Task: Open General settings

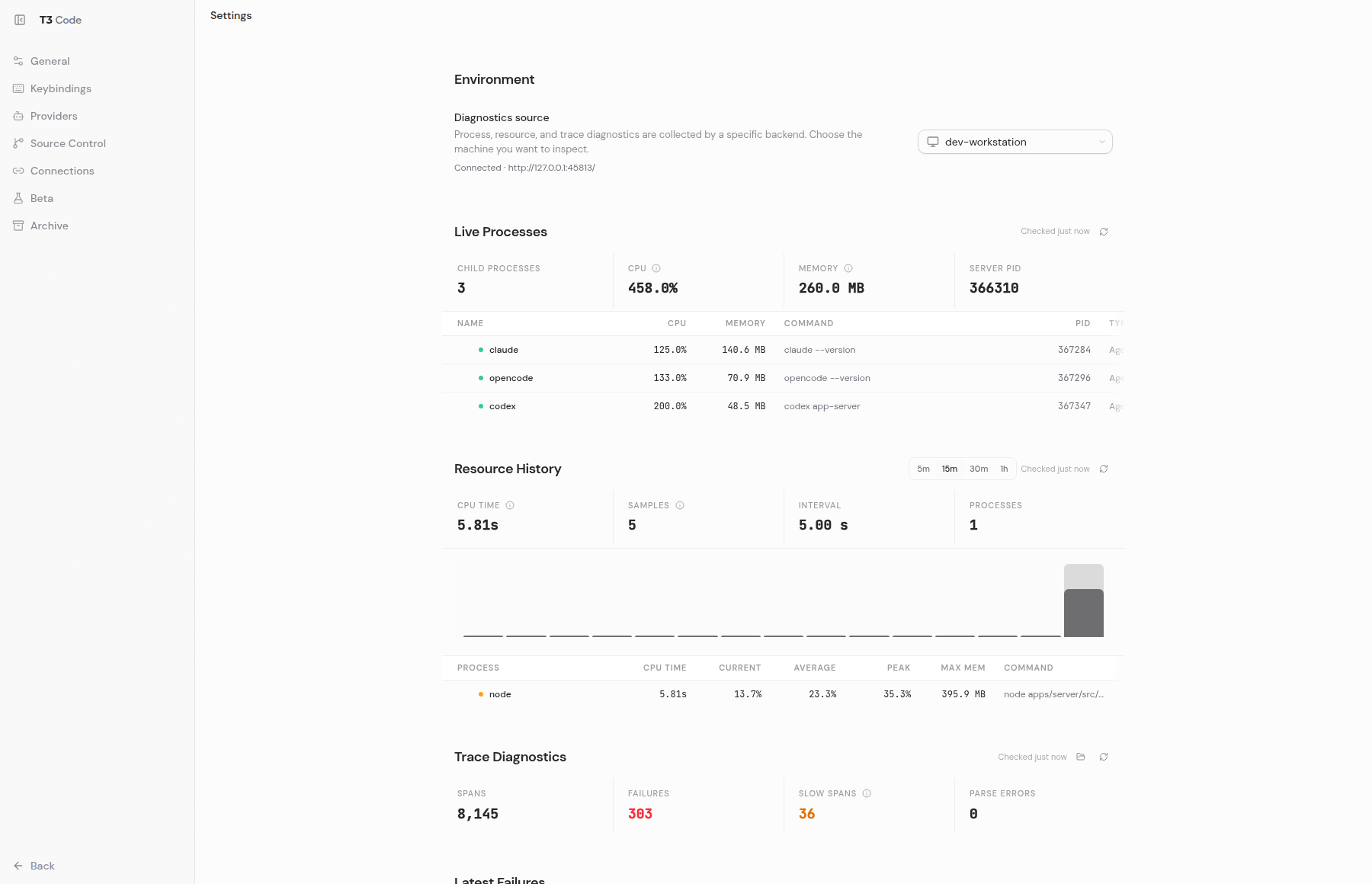Action: point(97,61)
